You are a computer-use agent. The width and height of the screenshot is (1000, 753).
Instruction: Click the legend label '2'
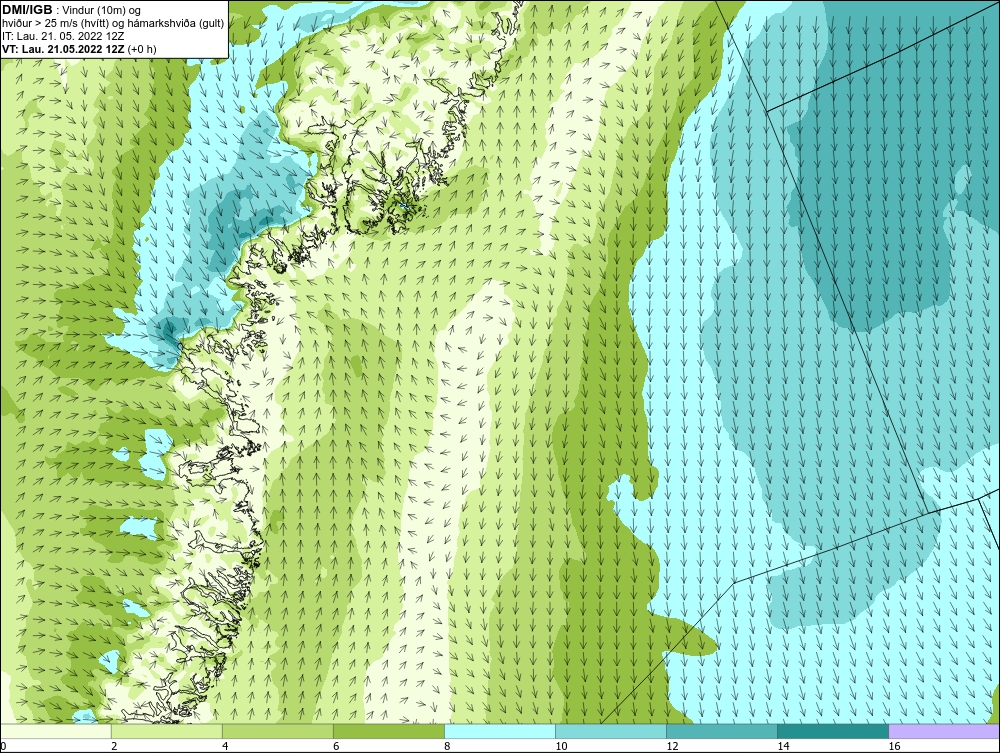pos(114,746)
